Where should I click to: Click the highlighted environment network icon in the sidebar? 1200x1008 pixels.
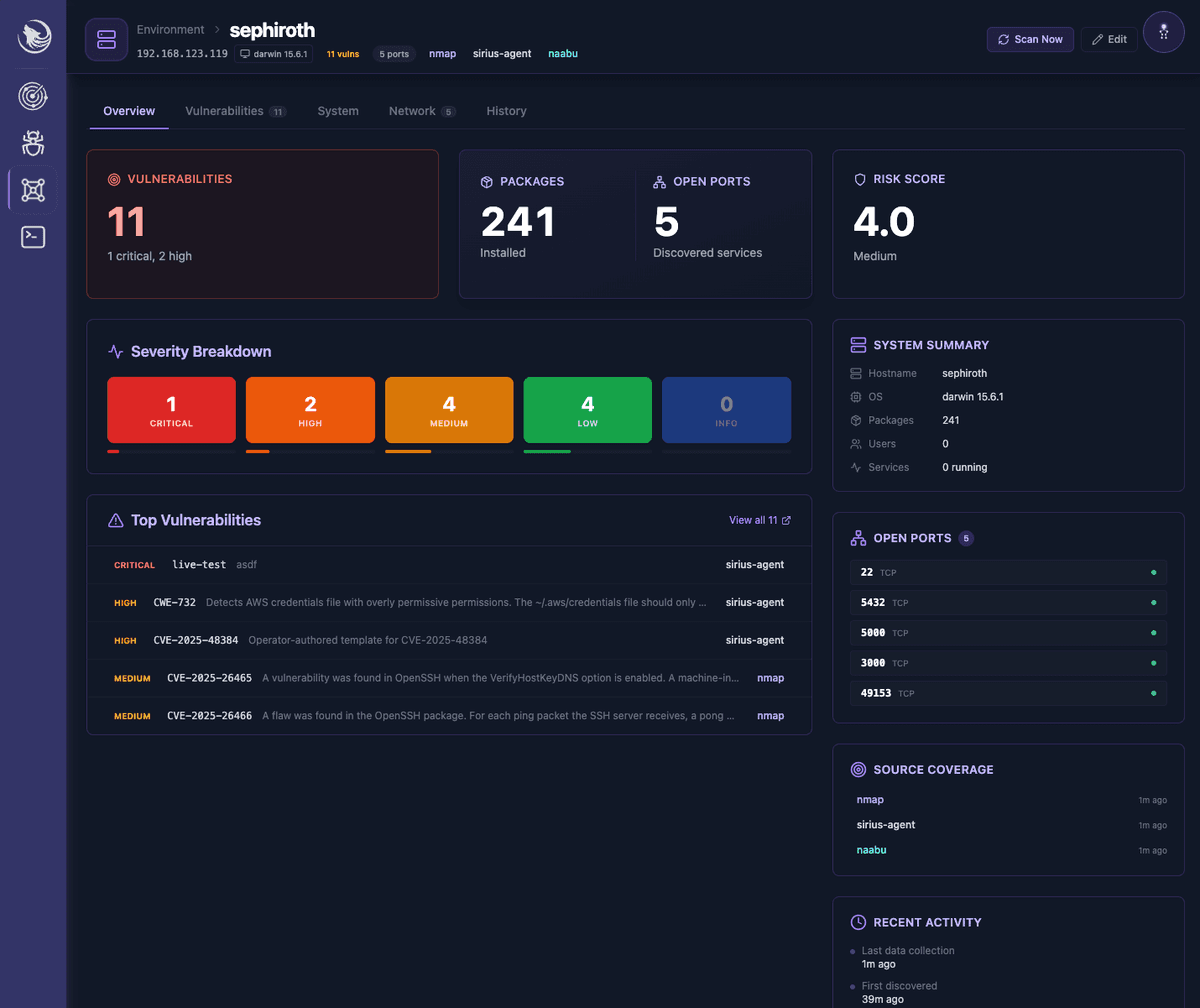coord(32,189)
